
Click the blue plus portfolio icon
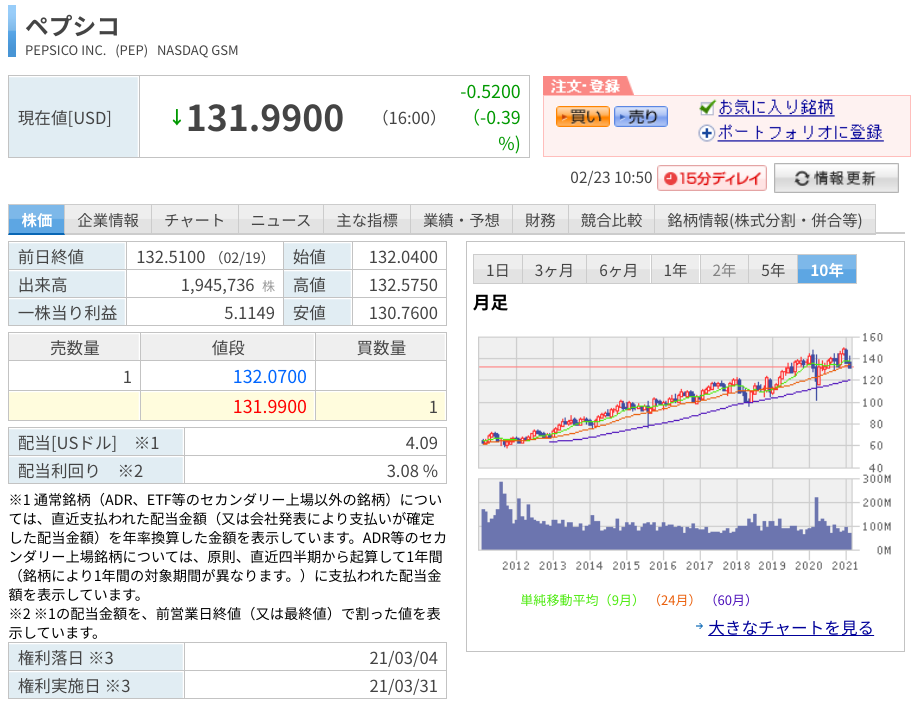[x=707, y=133]
